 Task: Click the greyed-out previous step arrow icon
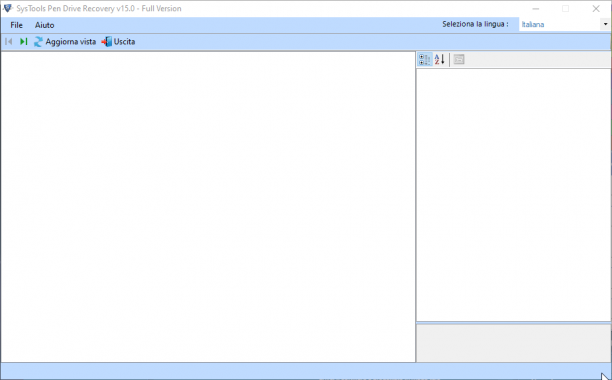(x=9, y=41)
